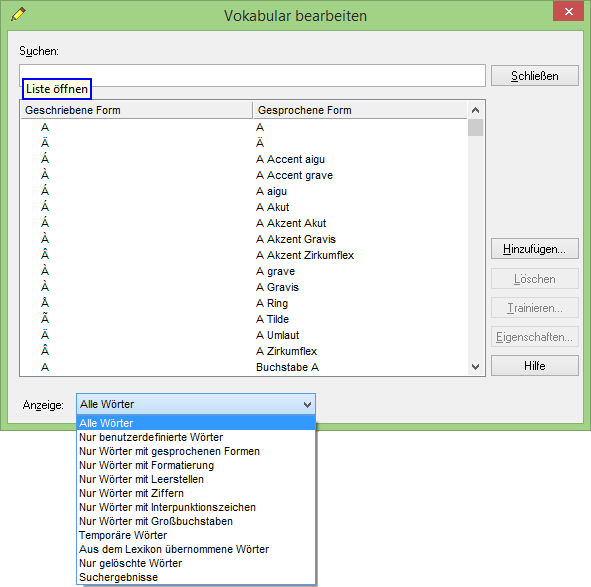
Task: Click scroll up arrow in word list
Action: pyautogui.click(x=475, y=110)
